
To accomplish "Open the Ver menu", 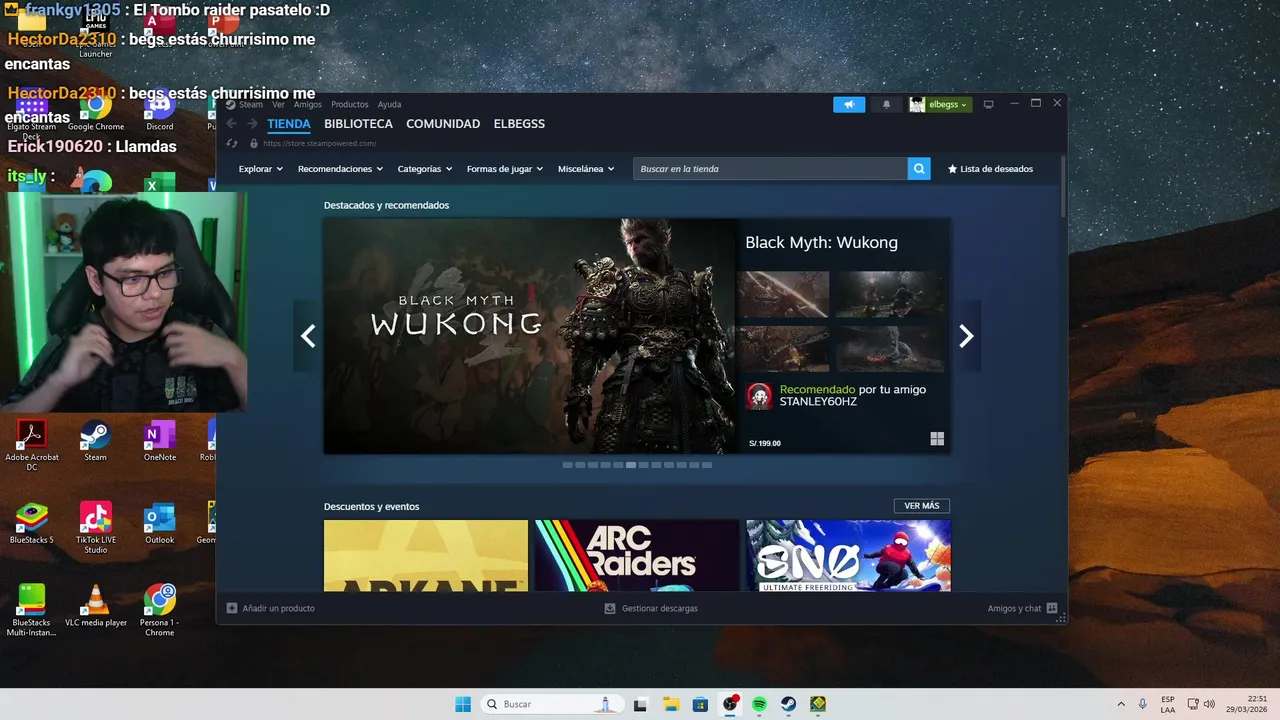I will pos(278,104).
